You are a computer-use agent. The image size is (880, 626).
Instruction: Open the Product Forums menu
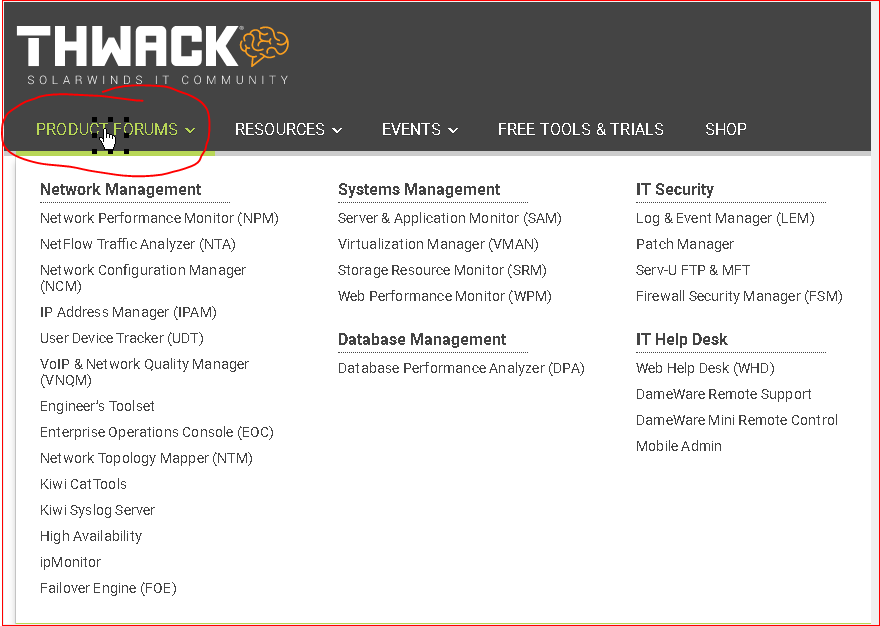[x=116, y=130]
